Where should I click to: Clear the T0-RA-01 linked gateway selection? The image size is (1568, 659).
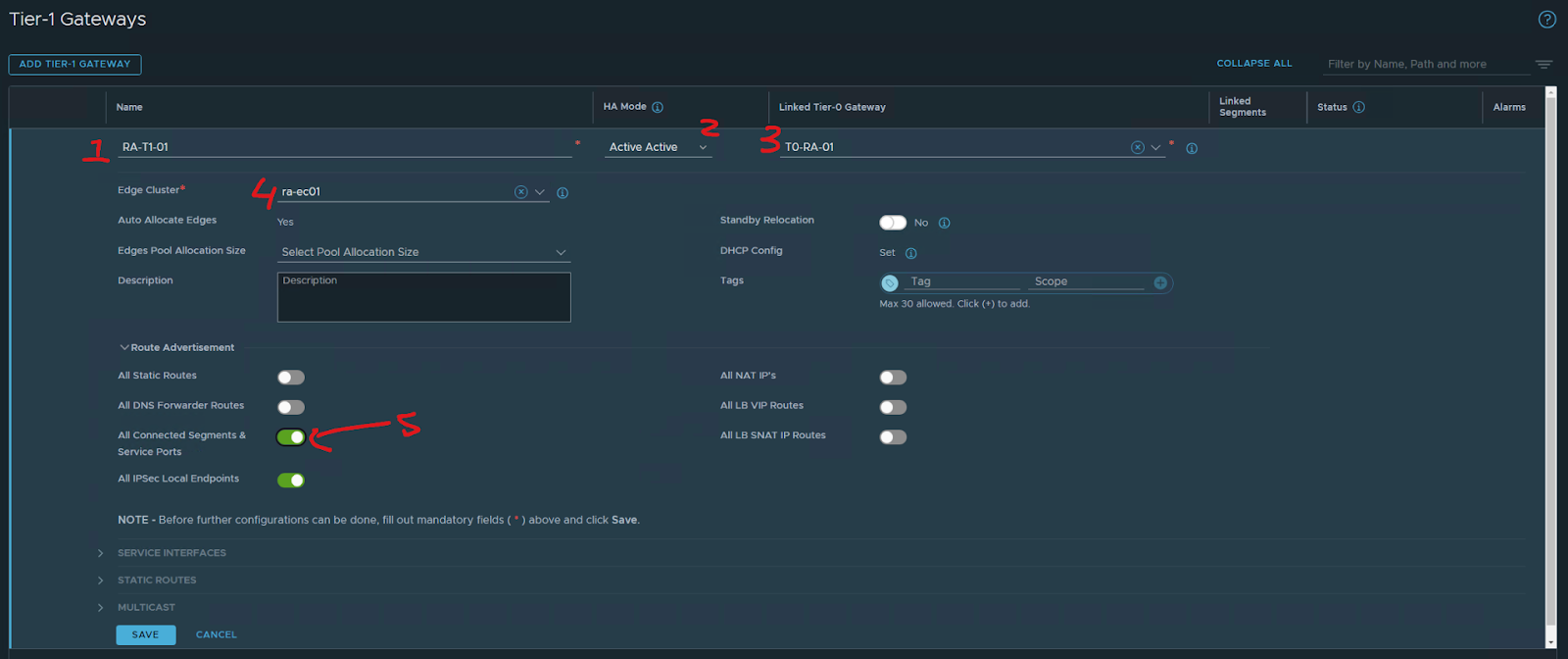1137,148
